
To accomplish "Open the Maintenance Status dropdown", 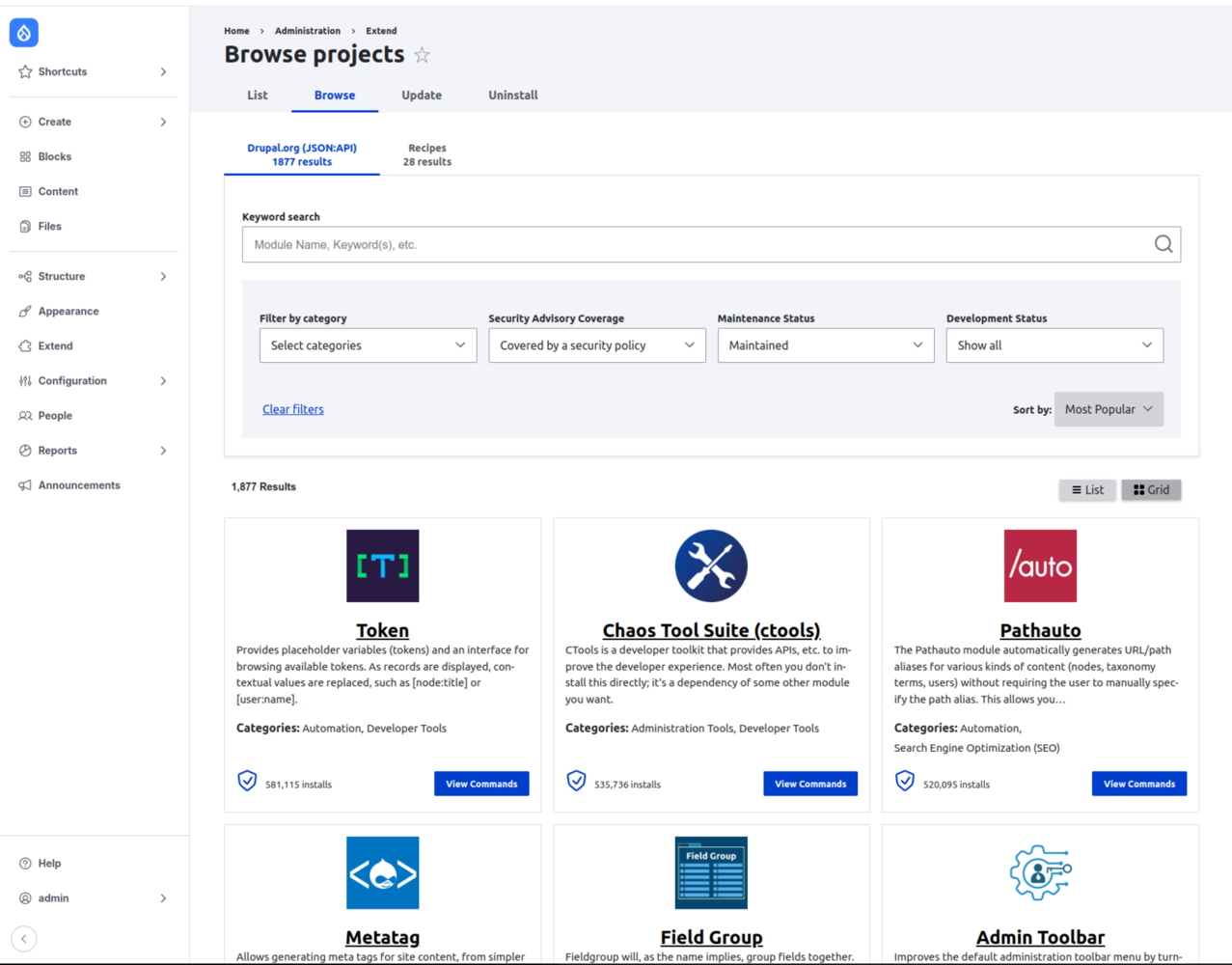I will pyautogui.click(x=825, y=345).
